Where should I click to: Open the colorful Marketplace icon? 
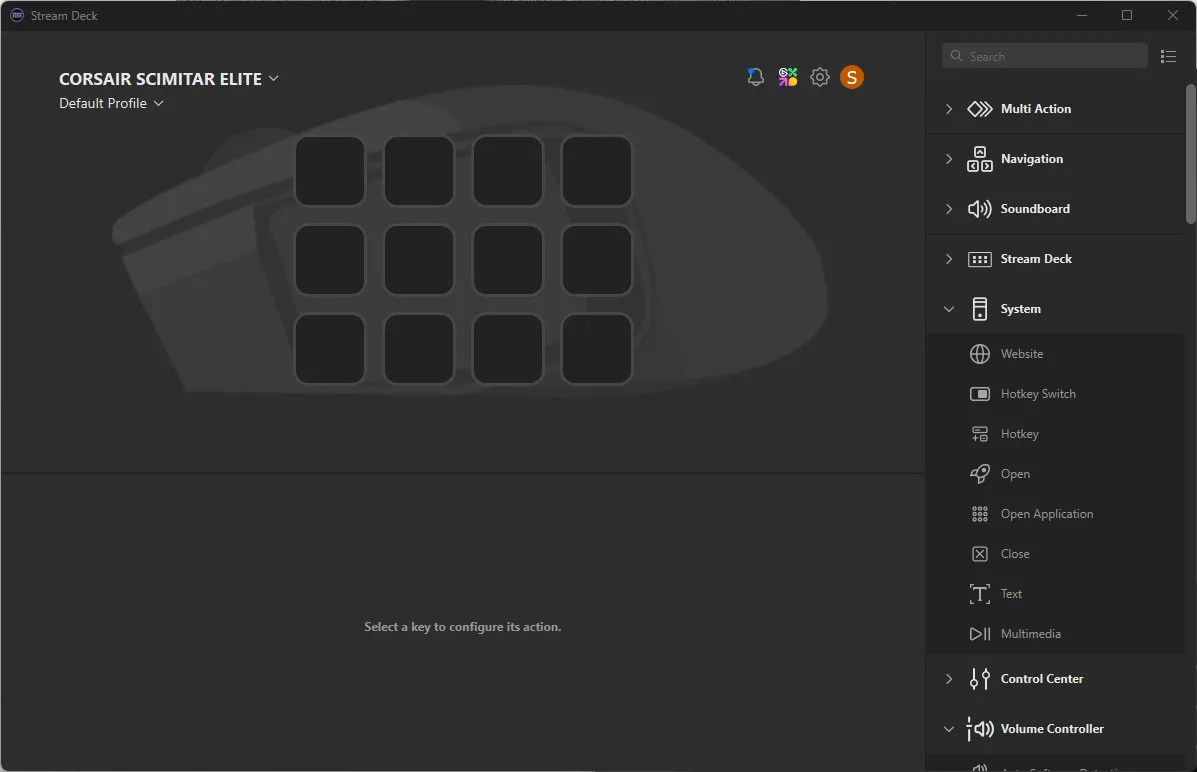pos(788,77)
